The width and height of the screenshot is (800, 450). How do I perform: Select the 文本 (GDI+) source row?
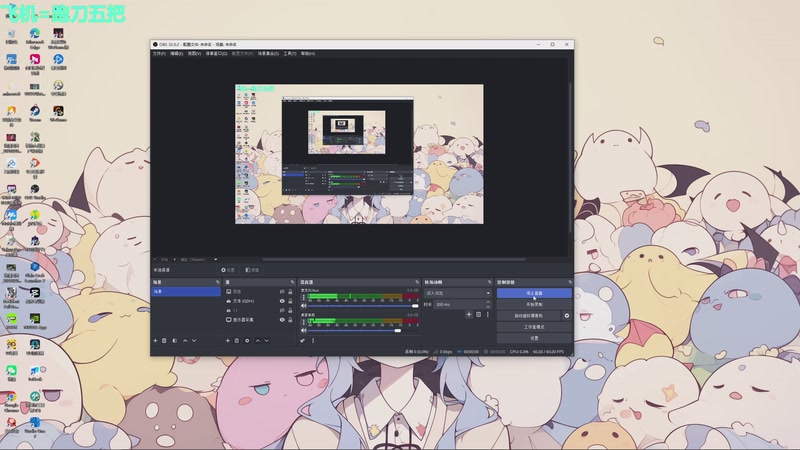point(260,301)
